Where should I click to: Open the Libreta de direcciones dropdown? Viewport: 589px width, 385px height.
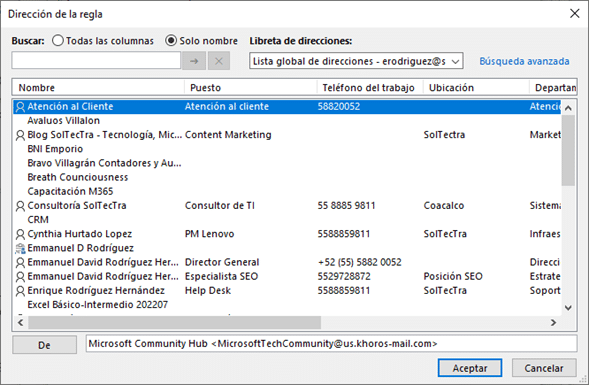356,61
